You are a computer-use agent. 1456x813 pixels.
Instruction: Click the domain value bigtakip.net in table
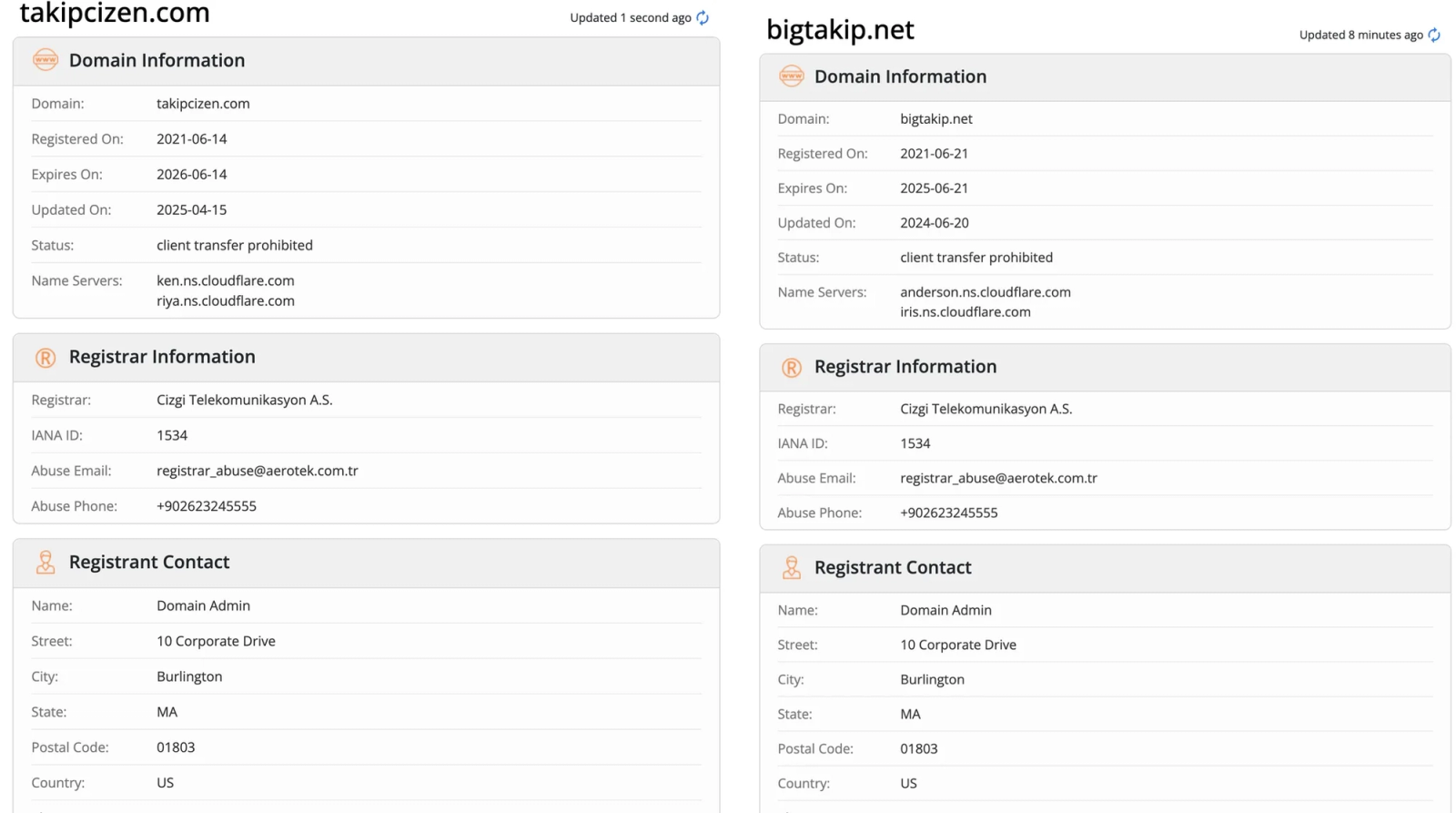tap(935, 119)
